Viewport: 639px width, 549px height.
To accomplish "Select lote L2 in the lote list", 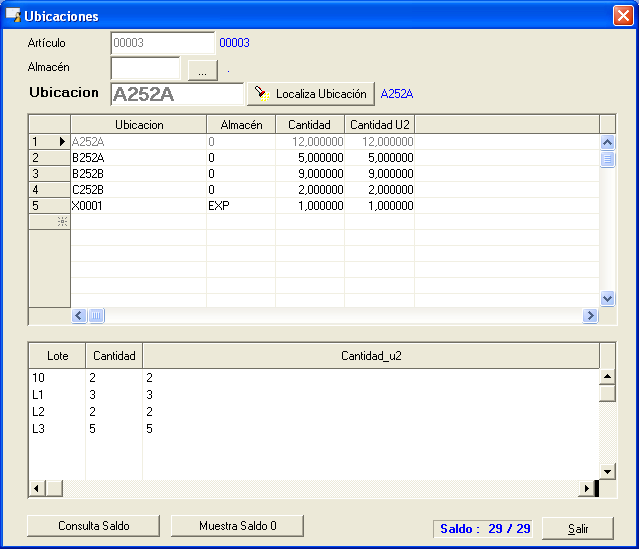I will pos(38,412).
